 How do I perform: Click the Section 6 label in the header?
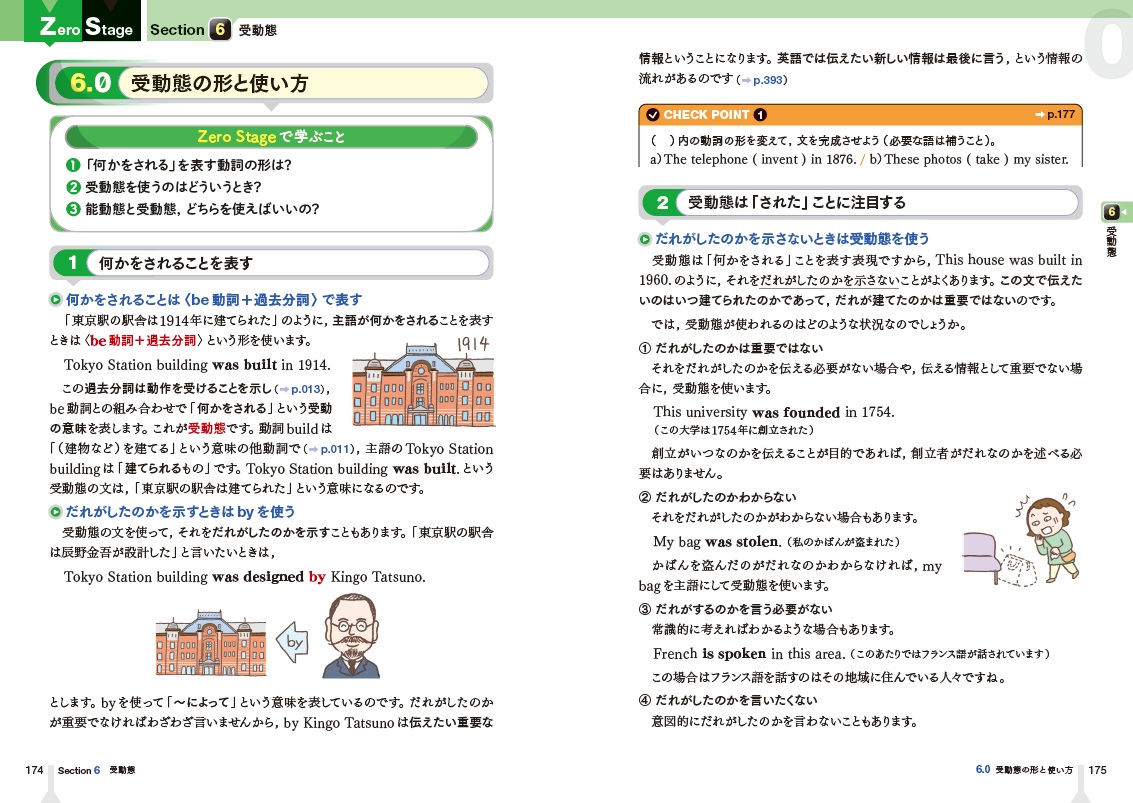190,30
